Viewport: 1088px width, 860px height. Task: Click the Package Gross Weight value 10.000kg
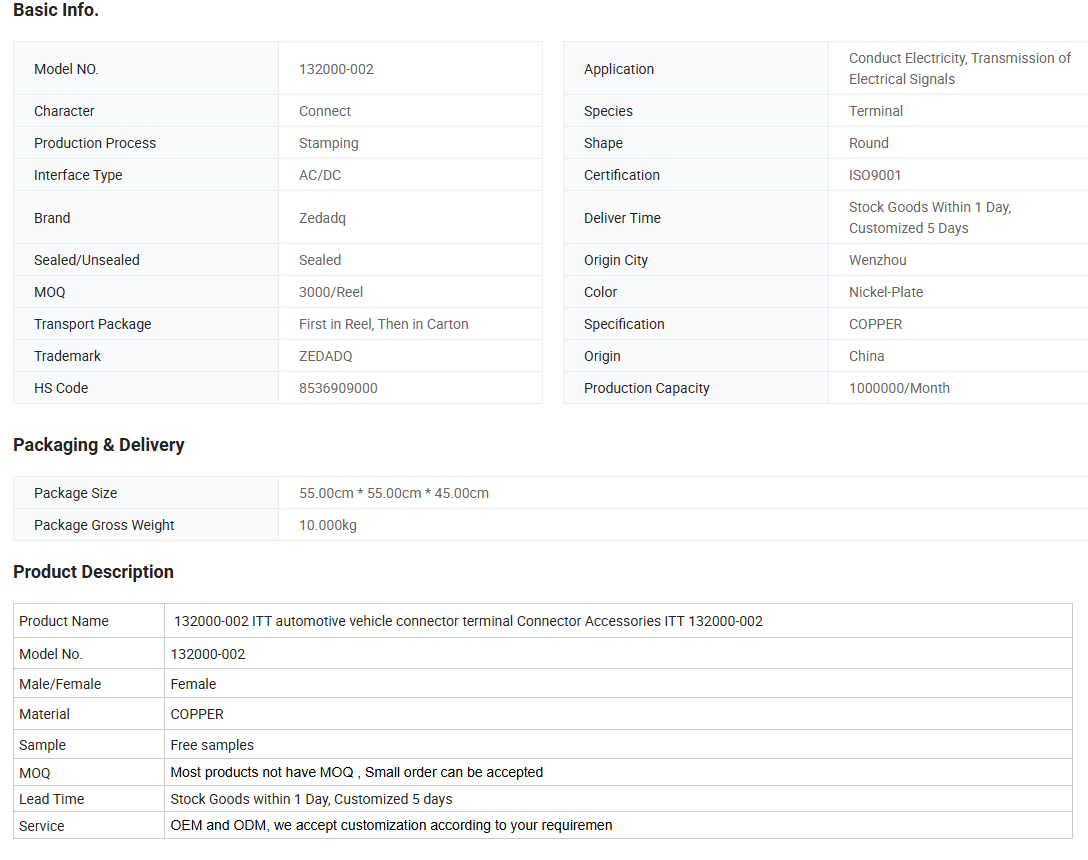[x=328, y=525]
